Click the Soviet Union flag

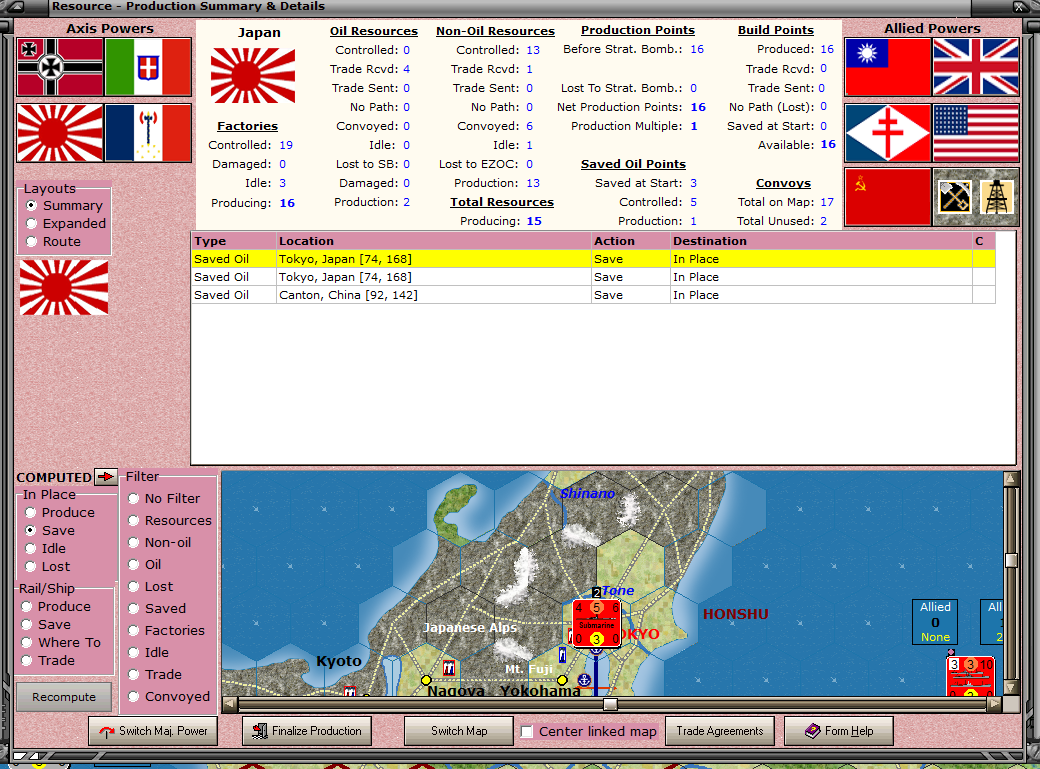tap(888, 197)
